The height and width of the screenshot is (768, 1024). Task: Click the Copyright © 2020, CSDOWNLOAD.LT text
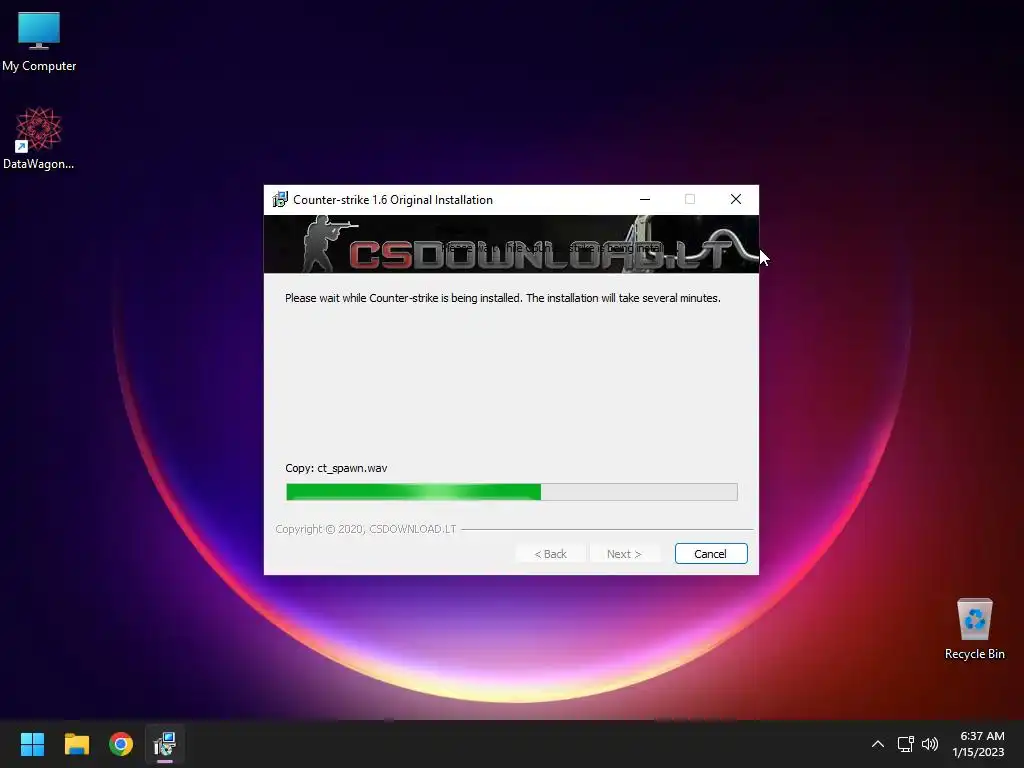[365, 529]
